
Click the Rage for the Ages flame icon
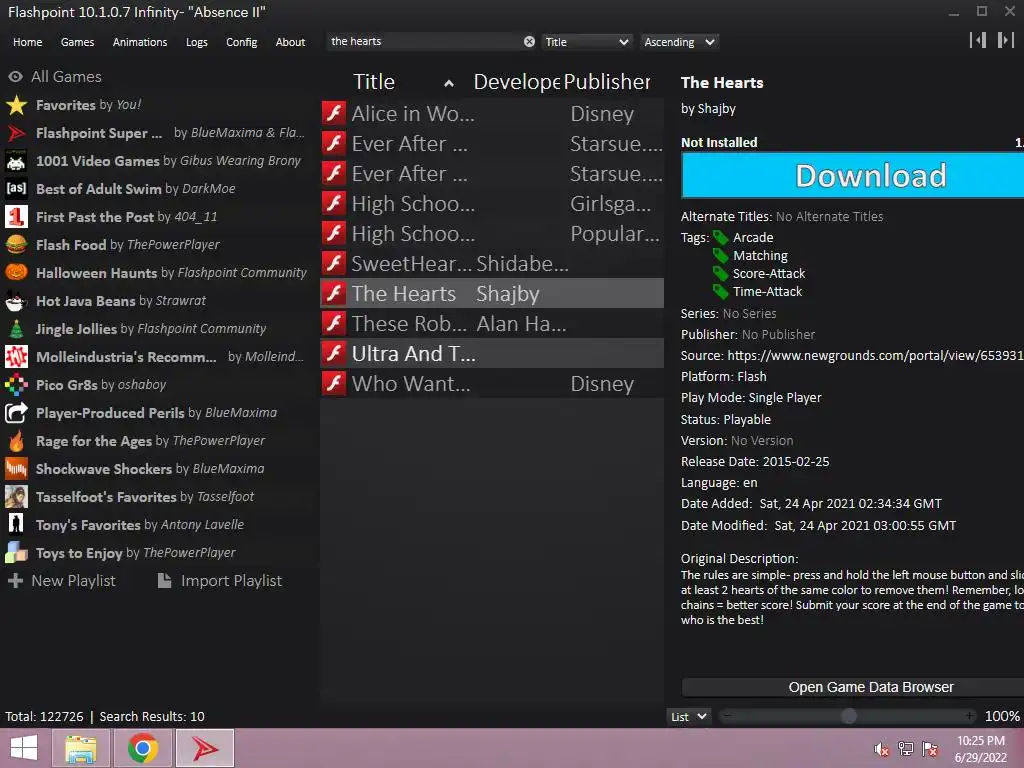coord(16,441)
